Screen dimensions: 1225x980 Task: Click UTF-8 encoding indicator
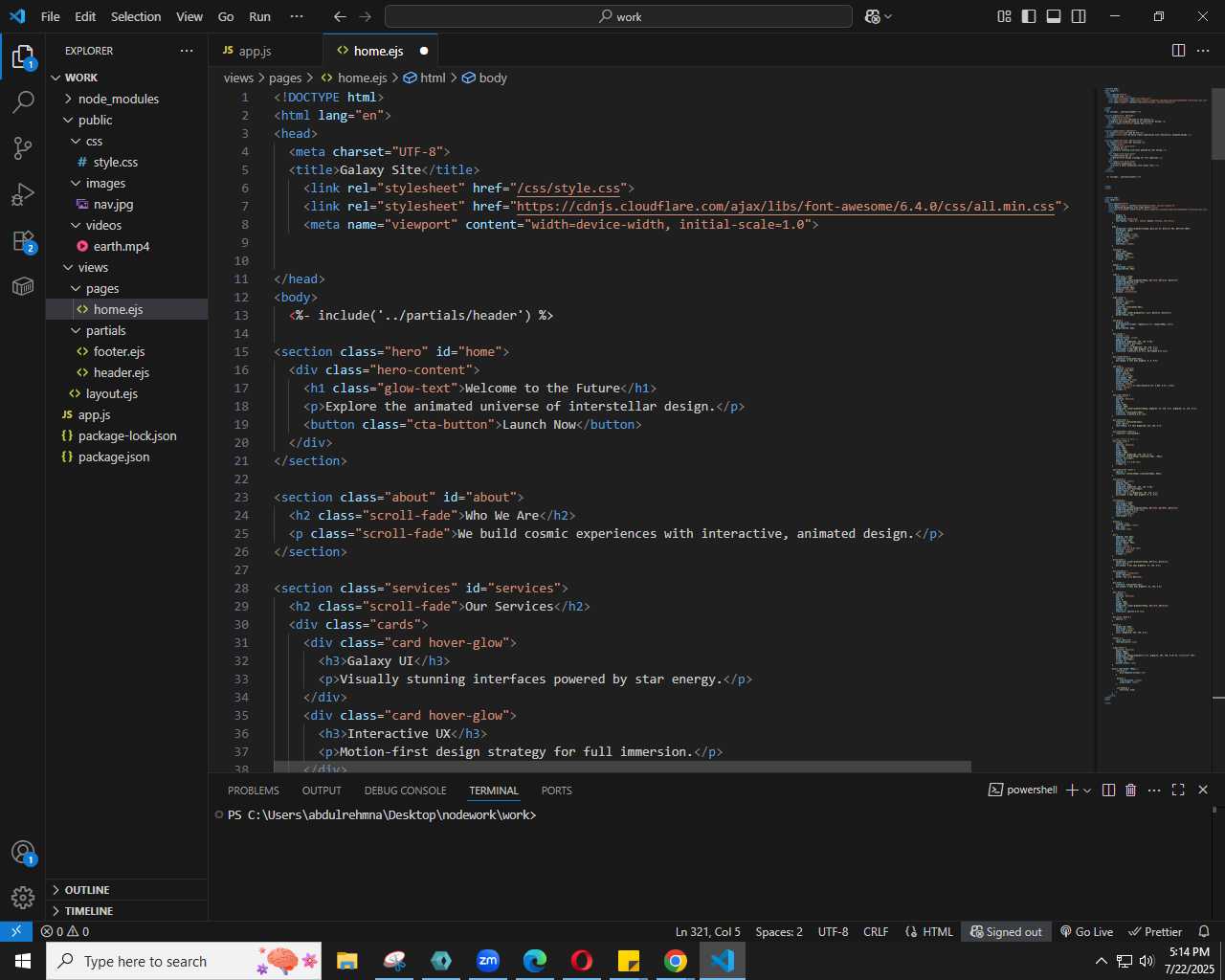pyautogui.click(x=833, y=931)
